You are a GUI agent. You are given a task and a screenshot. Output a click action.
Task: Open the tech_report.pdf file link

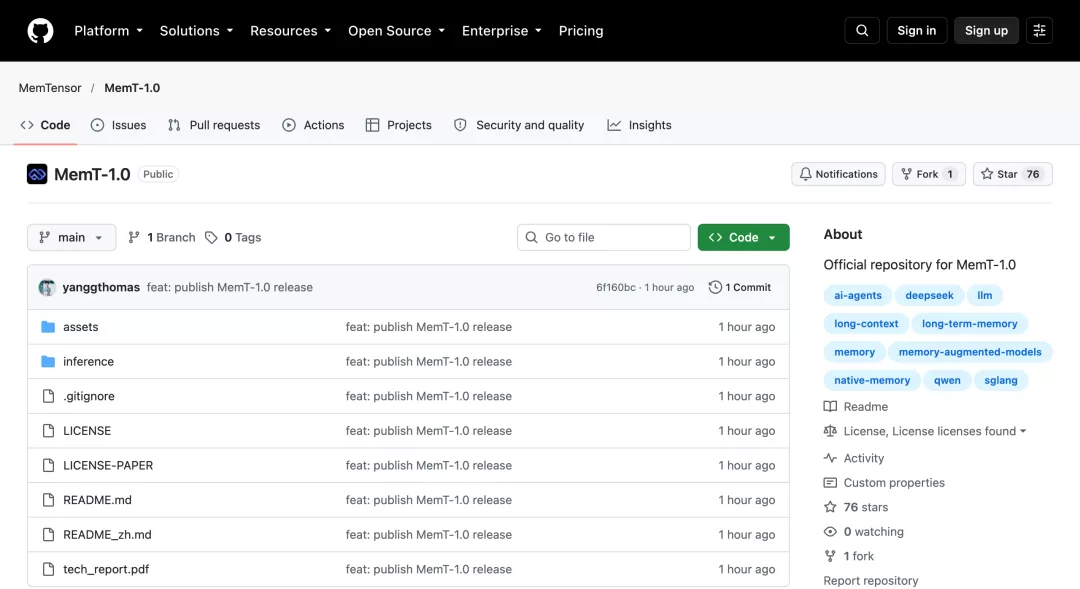(106, 569)
